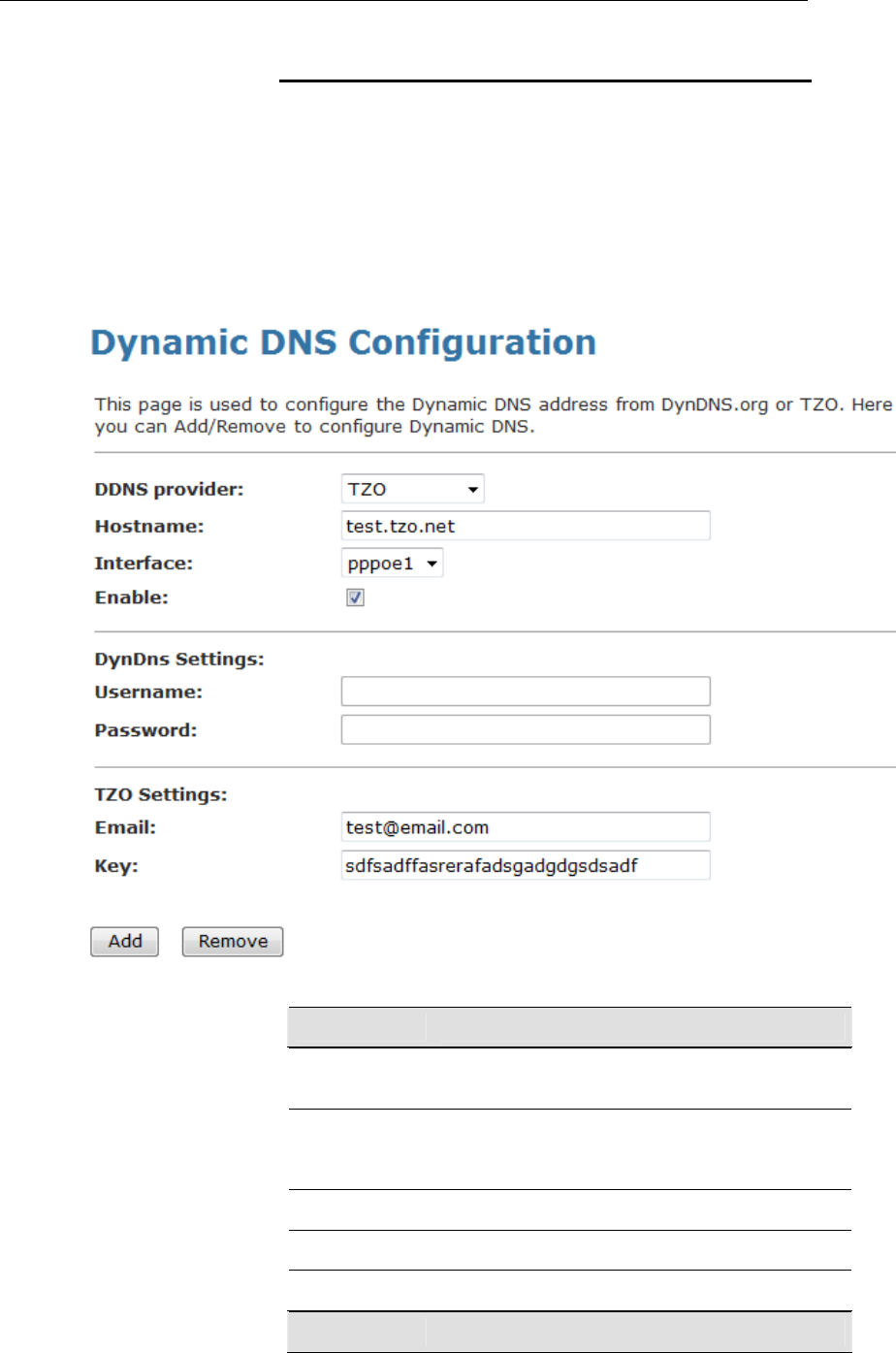Click the TZO Key input field
The image size is (896, 1353).
[525, 865]
